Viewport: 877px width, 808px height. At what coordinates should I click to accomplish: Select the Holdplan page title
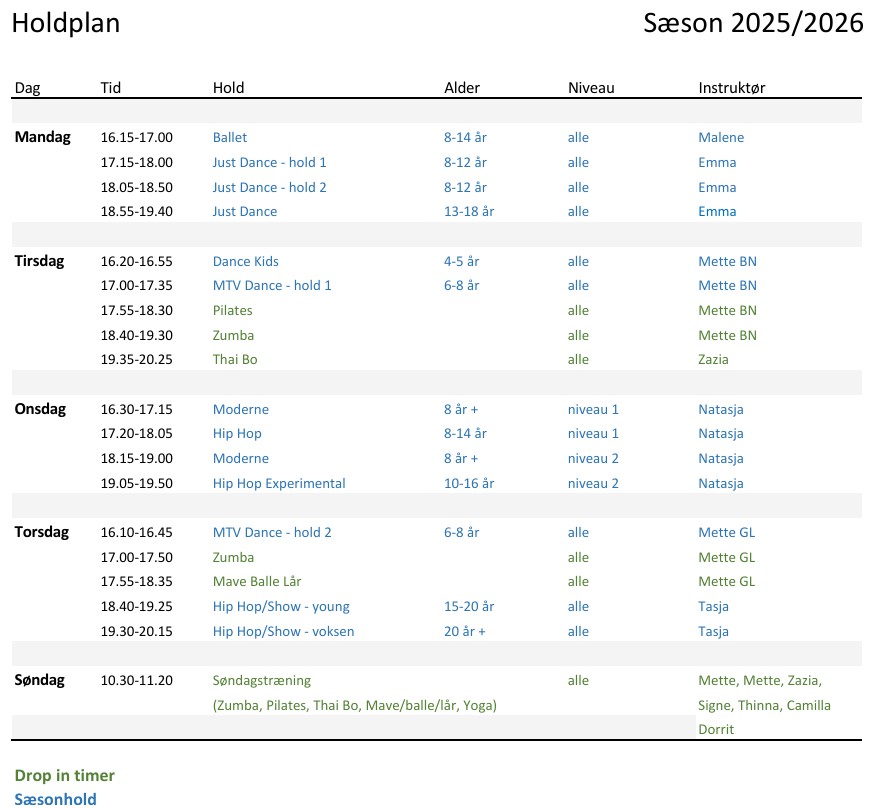coord(65,23)
